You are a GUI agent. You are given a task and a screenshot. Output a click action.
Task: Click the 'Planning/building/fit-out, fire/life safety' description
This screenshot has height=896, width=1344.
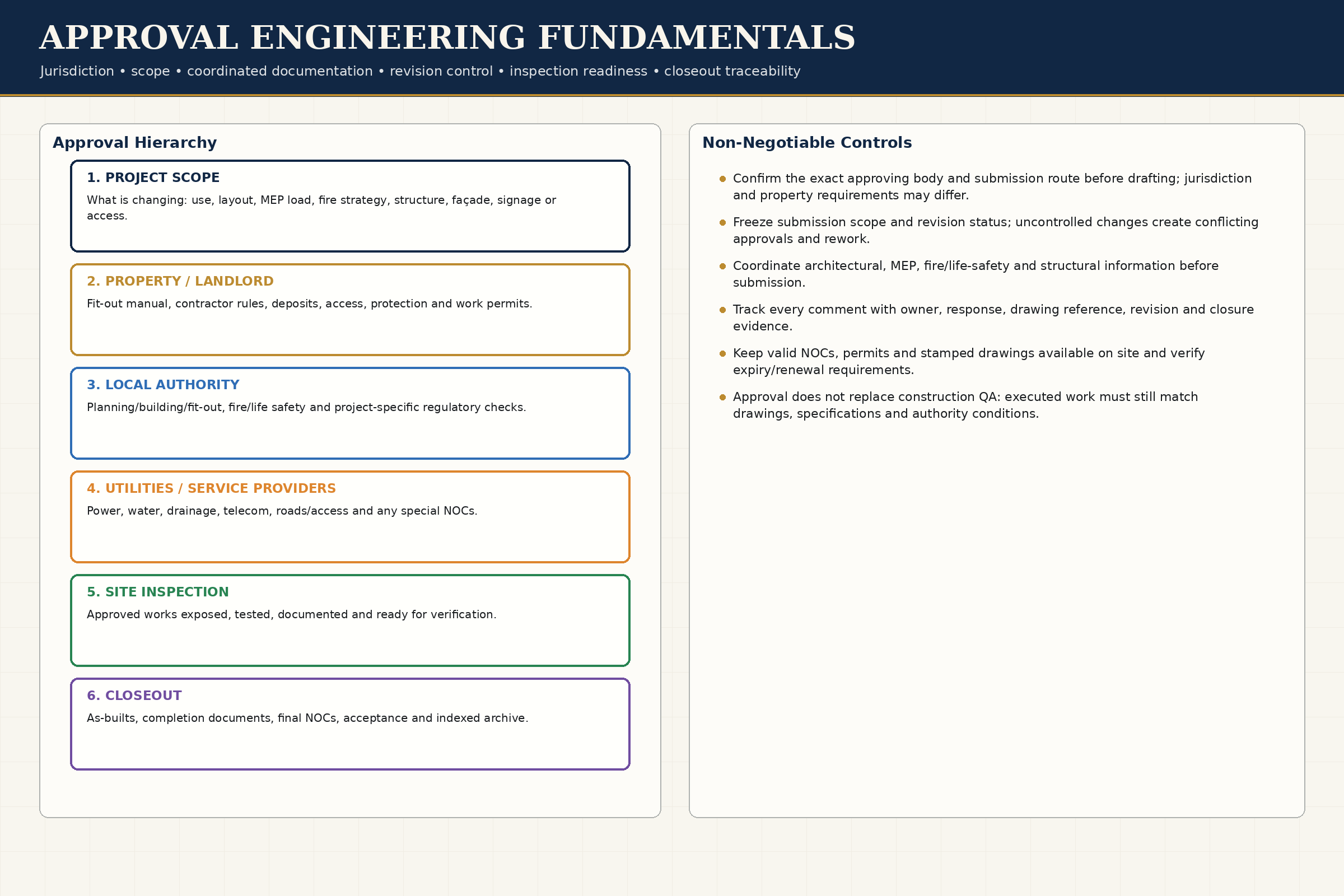click(306, 407)
